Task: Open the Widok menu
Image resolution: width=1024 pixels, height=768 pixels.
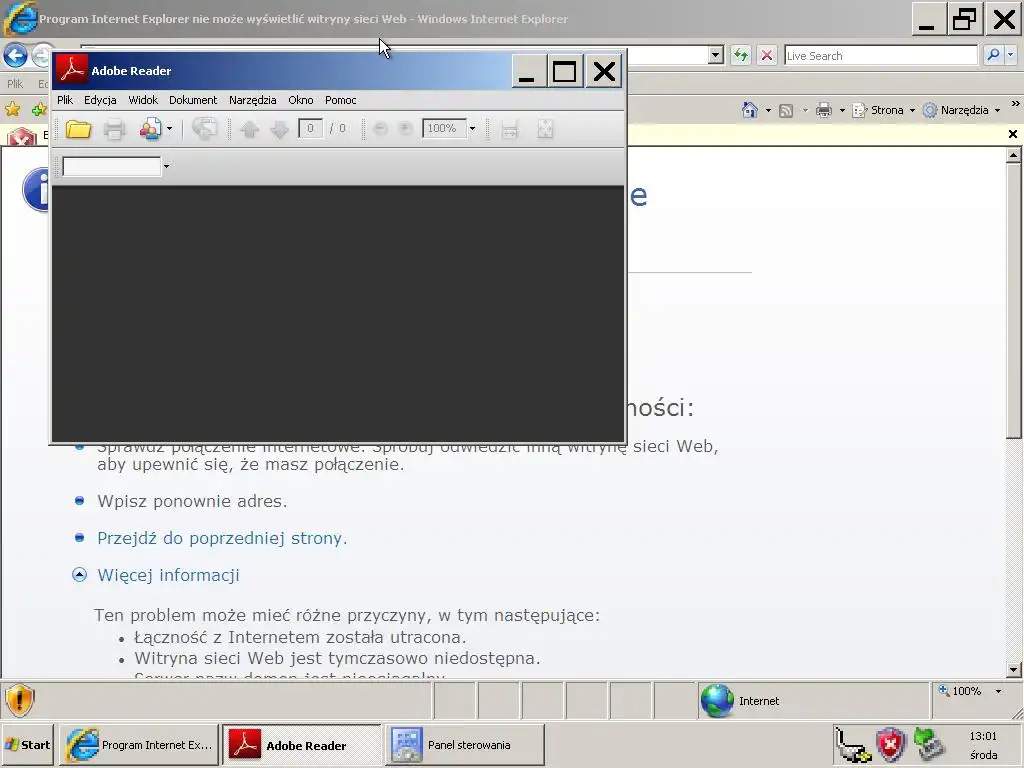Action: tap(143, 100)
